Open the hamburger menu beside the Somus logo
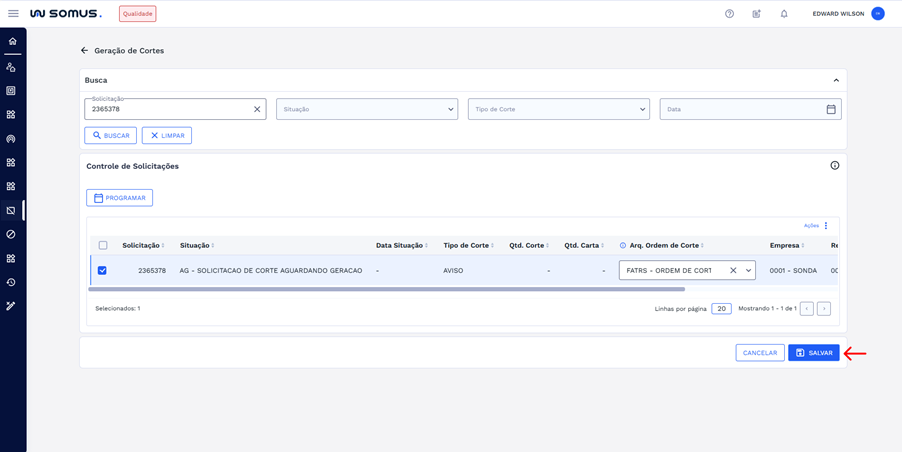Image resolution: width=902 pixels, height=452 pixels. pyautogui.click(x=13, y=14)
